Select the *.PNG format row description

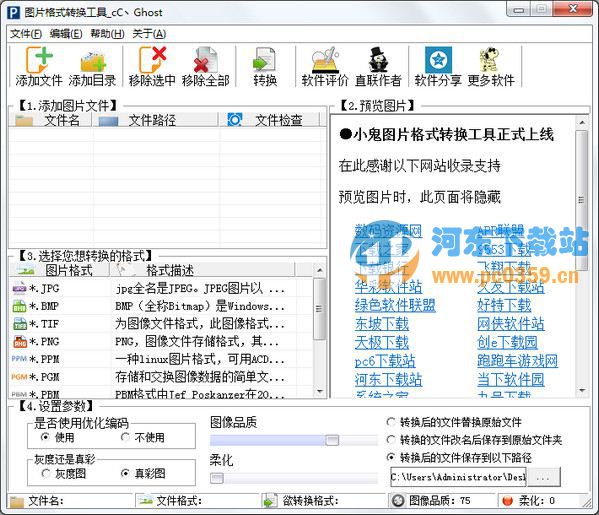[x=197, y=342]
